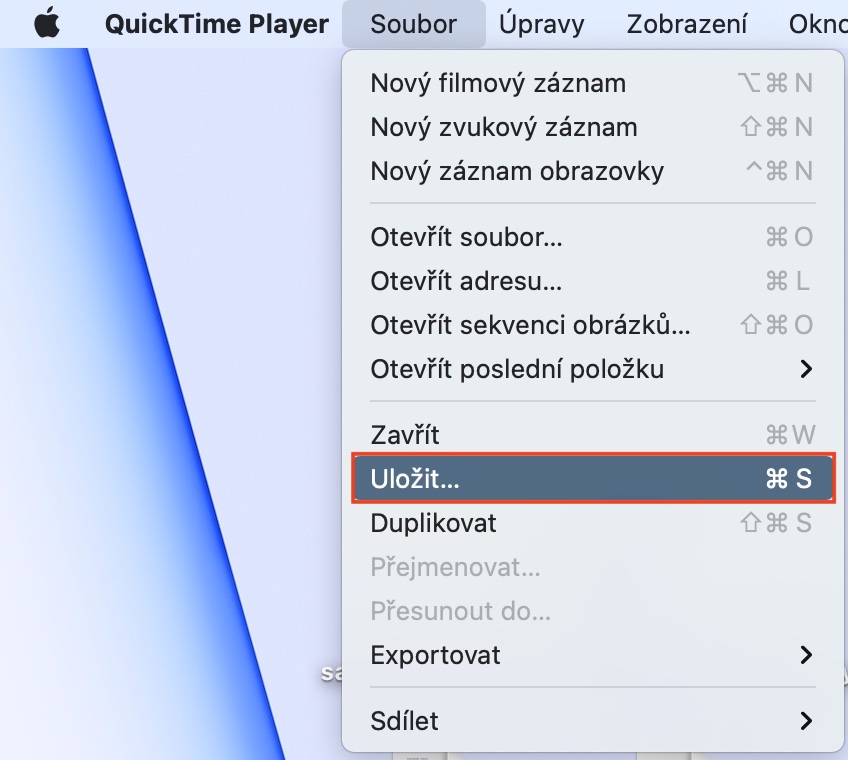Image resolution: width=848 pixels, height=760 pixels.
Task: Expand Otevřít poslední položku submenu
Action: coord(593,369)
